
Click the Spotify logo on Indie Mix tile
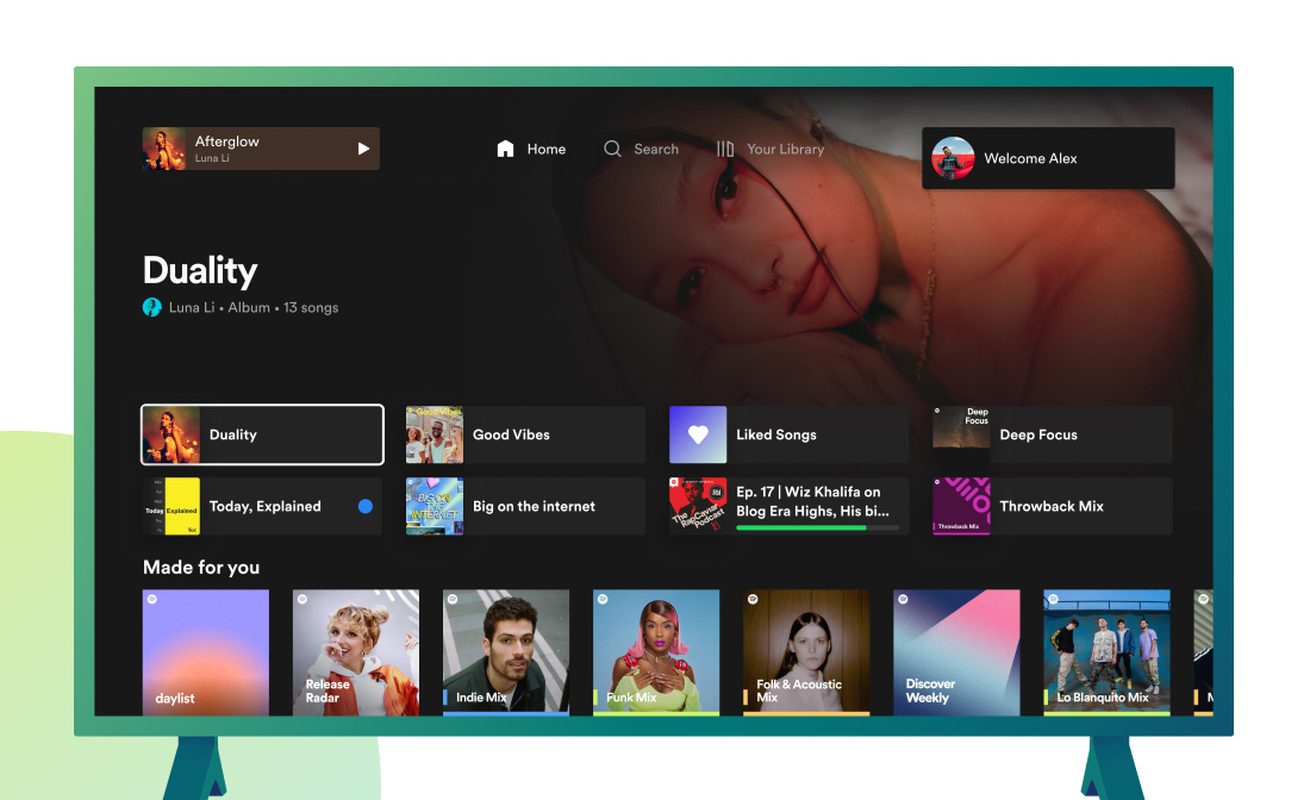(x=452, y=599)
